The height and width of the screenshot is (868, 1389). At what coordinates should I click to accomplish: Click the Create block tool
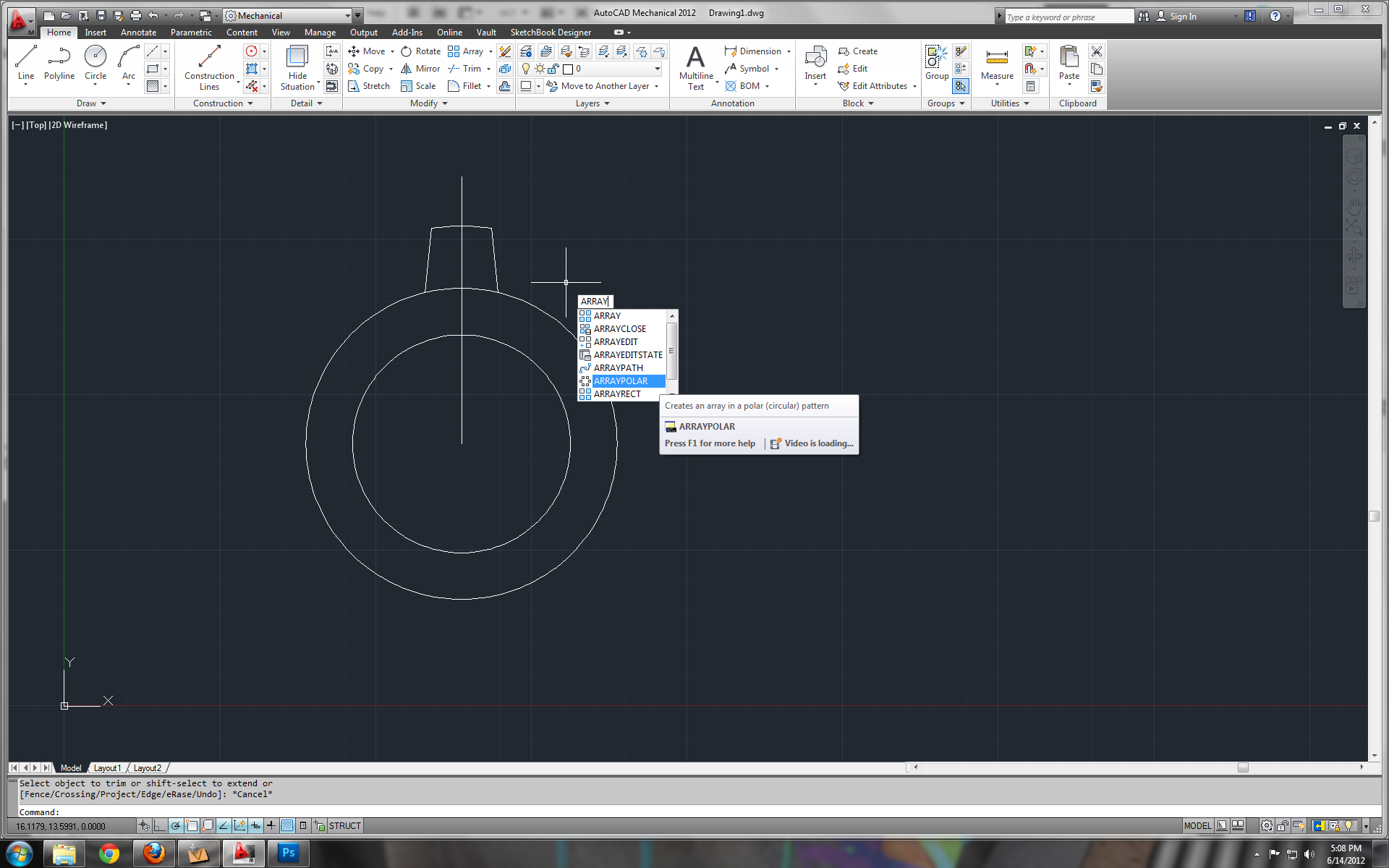pyautogui.click(x=858, y=51)
